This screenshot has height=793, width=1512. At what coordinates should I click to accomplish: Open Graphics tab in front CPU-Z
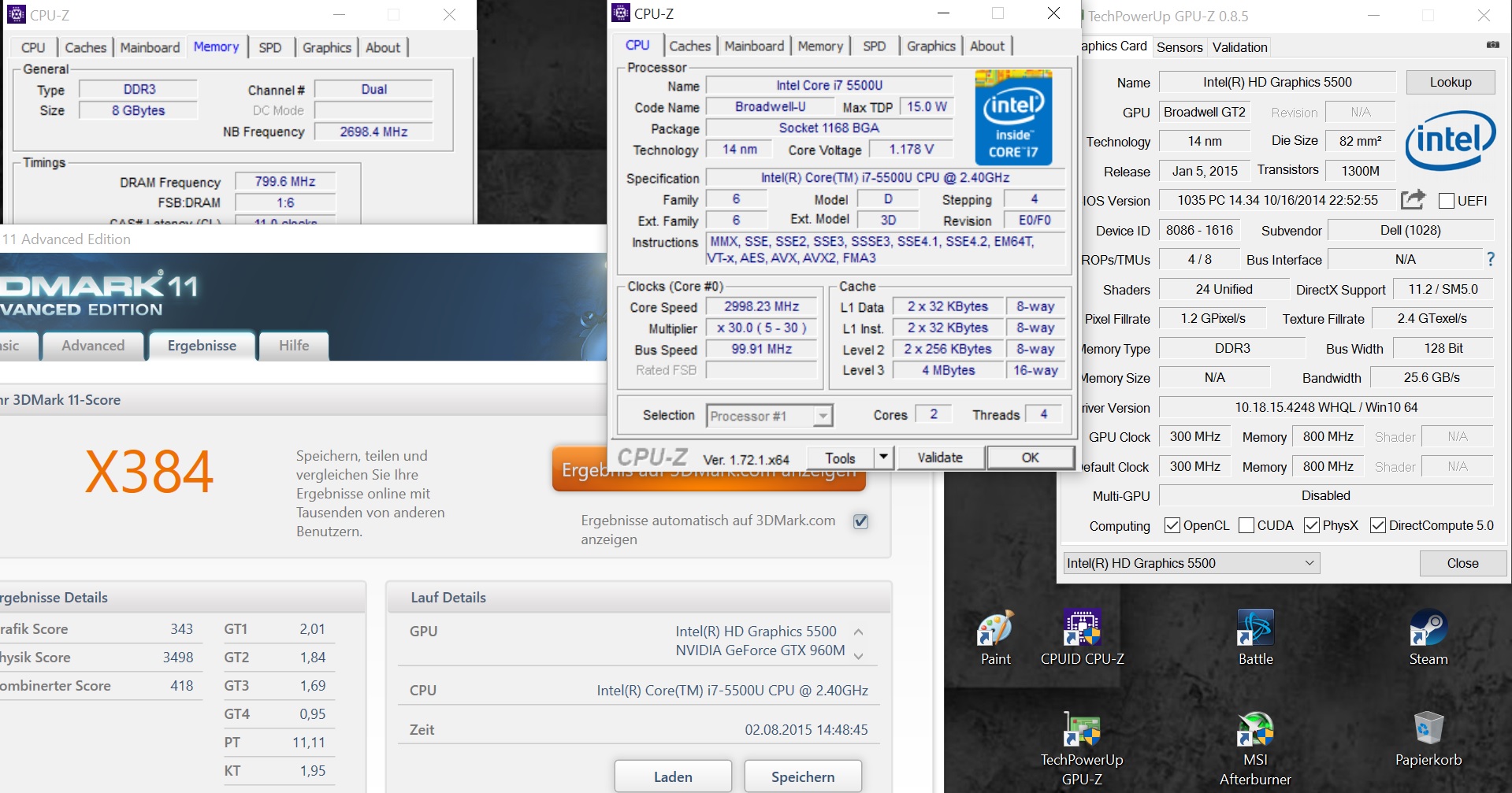(x=931, y=46)
